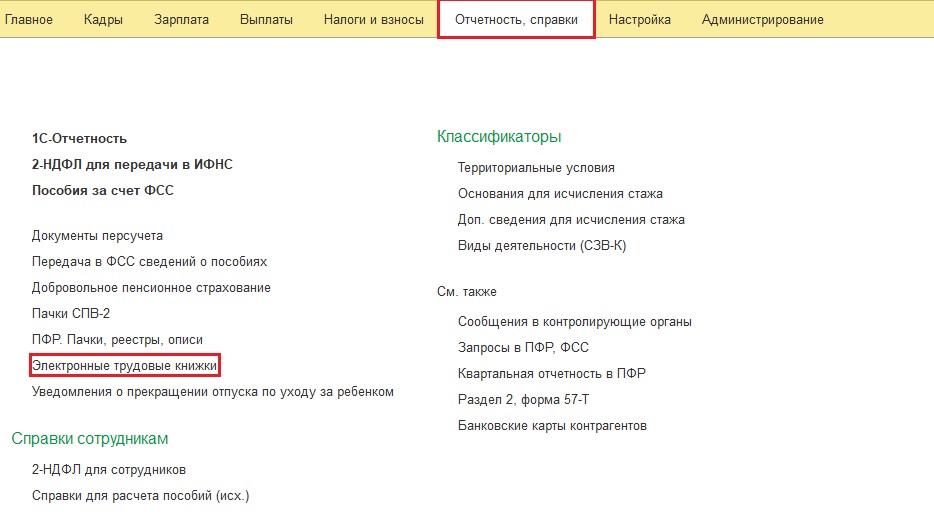This screenshot has height=512, width=934.
Task: Open Запросы в ПФР, ФСС
Action: [523, 348]
